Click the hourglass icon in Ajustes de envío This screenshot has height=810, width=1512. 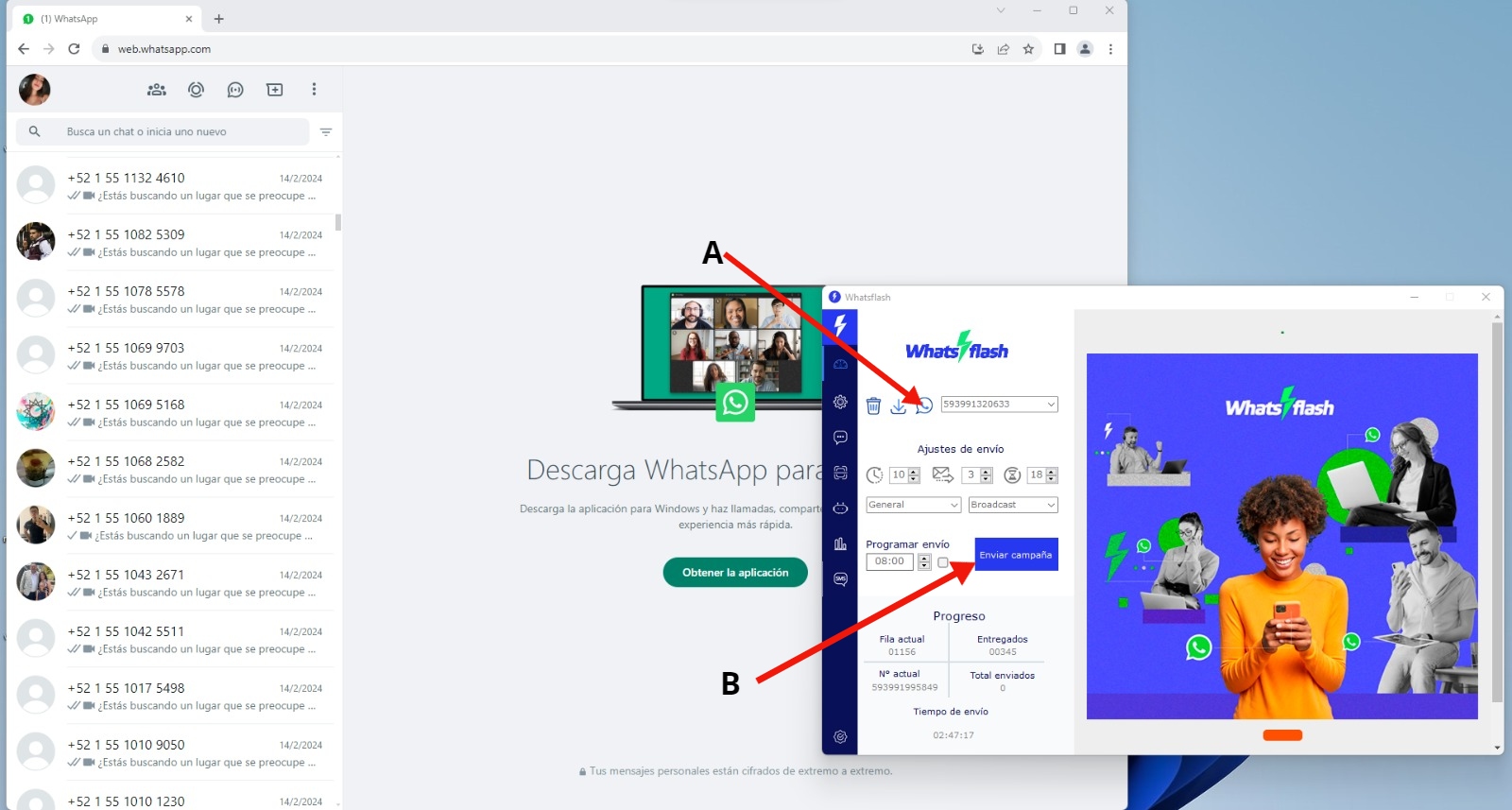pyautogui.click(x=1012, y=475)
